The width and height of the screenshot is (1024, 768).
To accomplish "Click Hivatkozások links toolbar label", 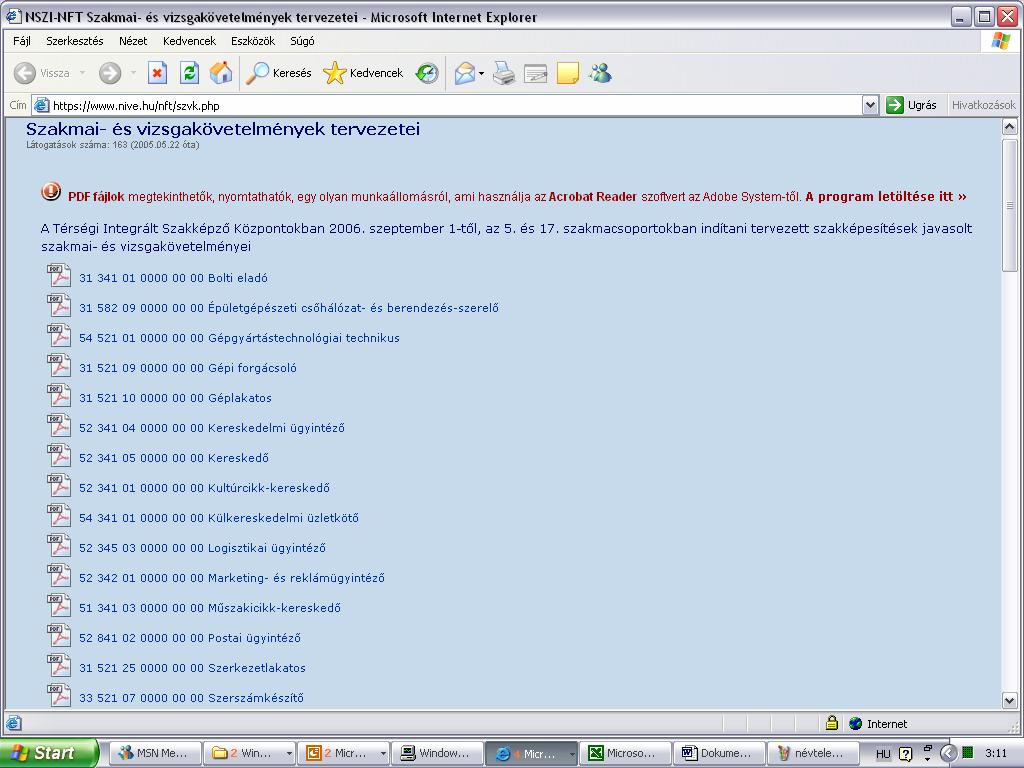I will 984,105.
